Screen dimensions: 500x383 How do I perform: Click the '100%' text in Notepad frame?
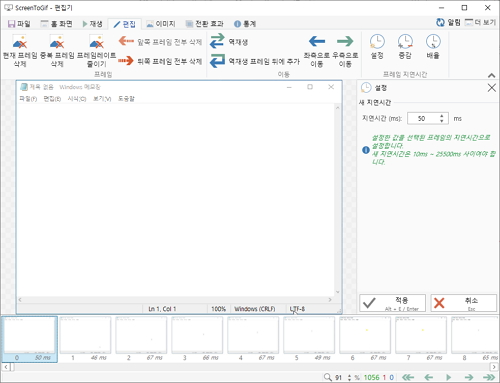pos(218,309)
